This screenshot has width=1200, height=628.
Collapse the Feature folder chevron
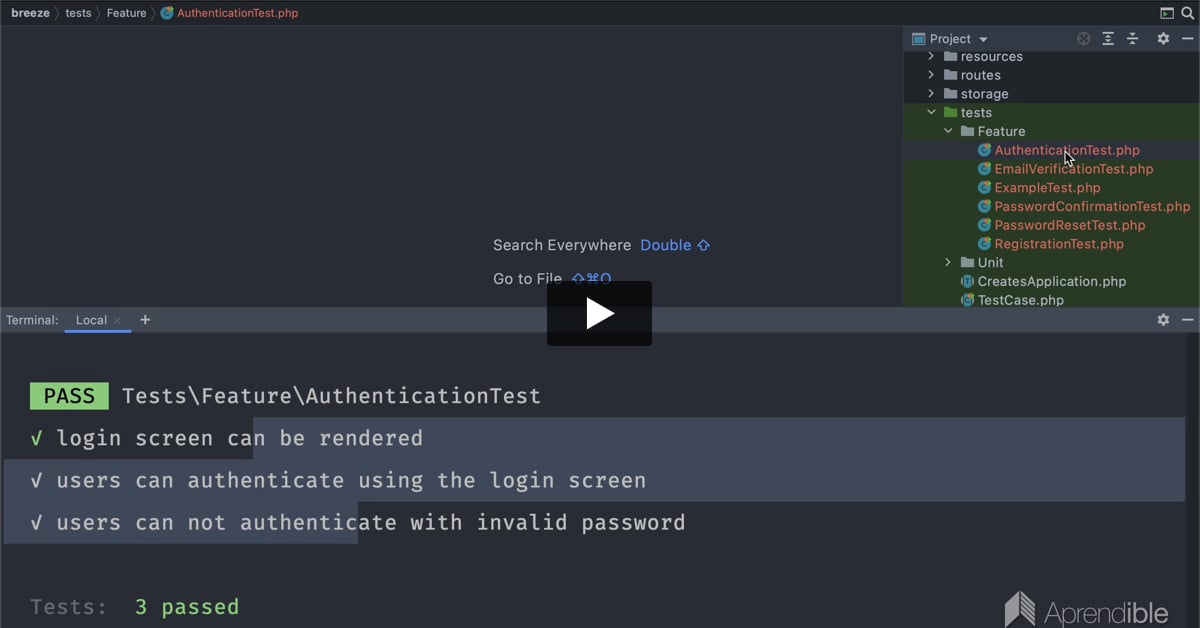point(948,131)
